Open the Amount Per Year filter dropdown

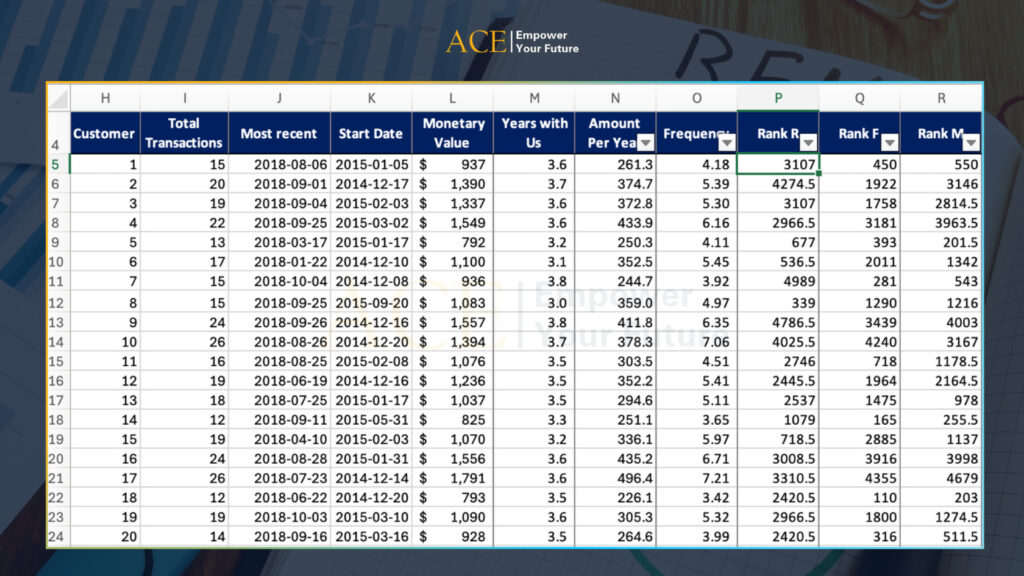point(644,143)
